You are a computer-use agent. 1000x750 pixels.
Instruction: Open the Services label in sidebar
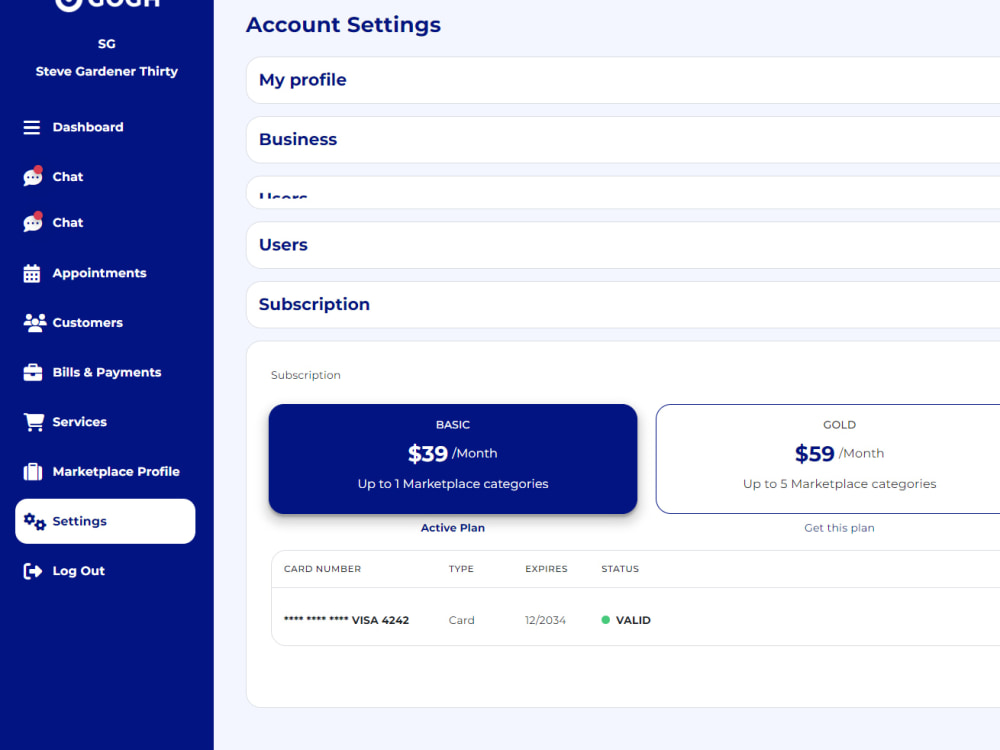(79, 422)
